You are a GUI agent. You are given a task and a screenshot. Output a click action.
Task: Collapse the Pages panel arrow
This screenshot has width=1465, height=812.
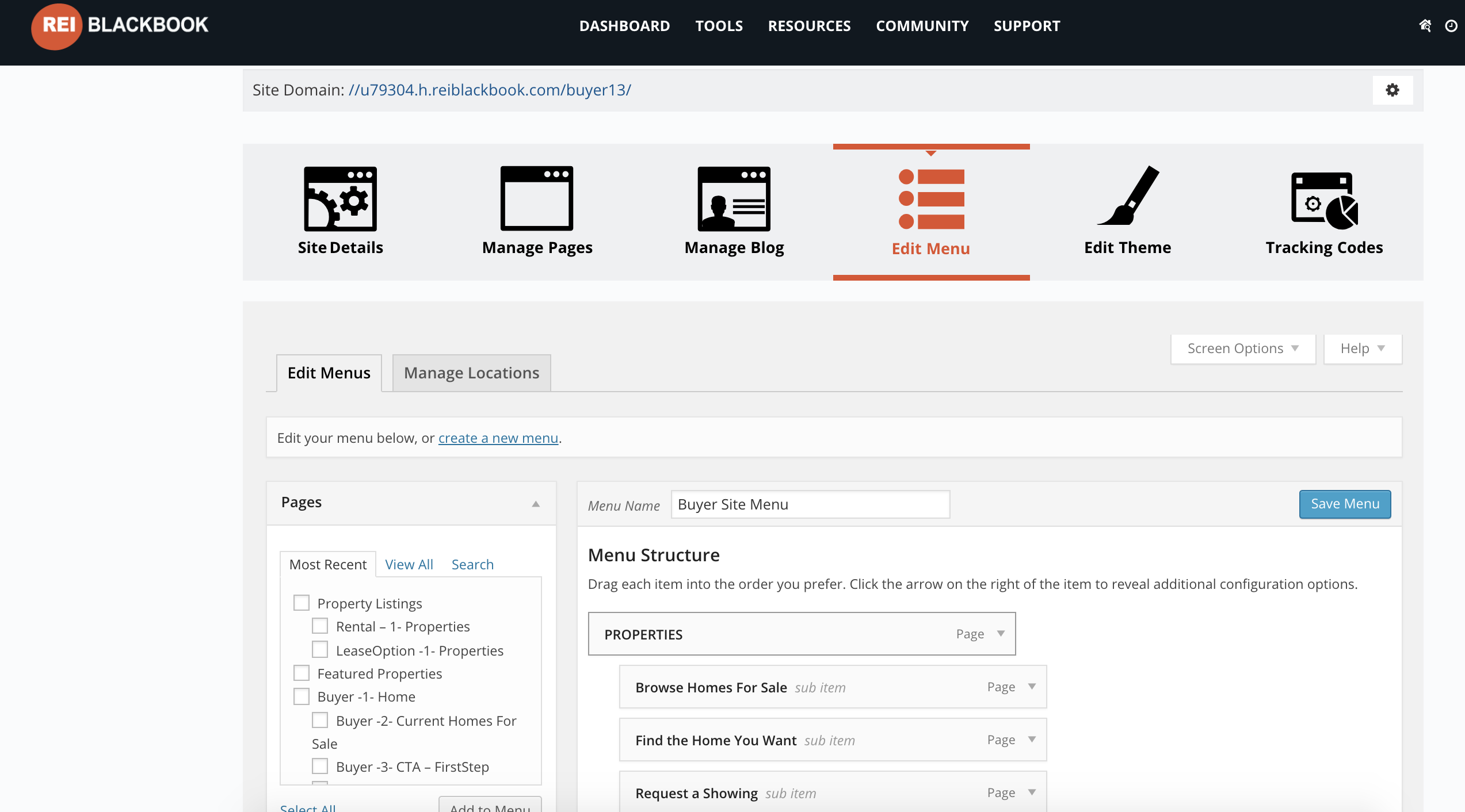(x=536, y=504)
